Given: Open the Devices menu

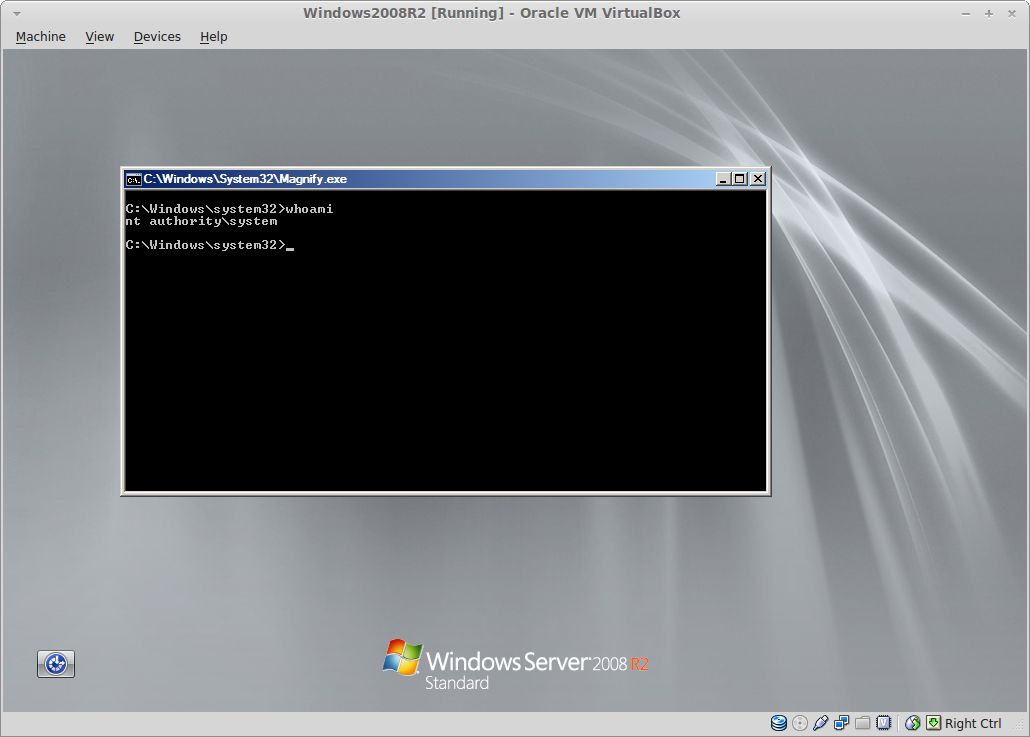Looking at the screenshot, I should (x=157, y=37).
